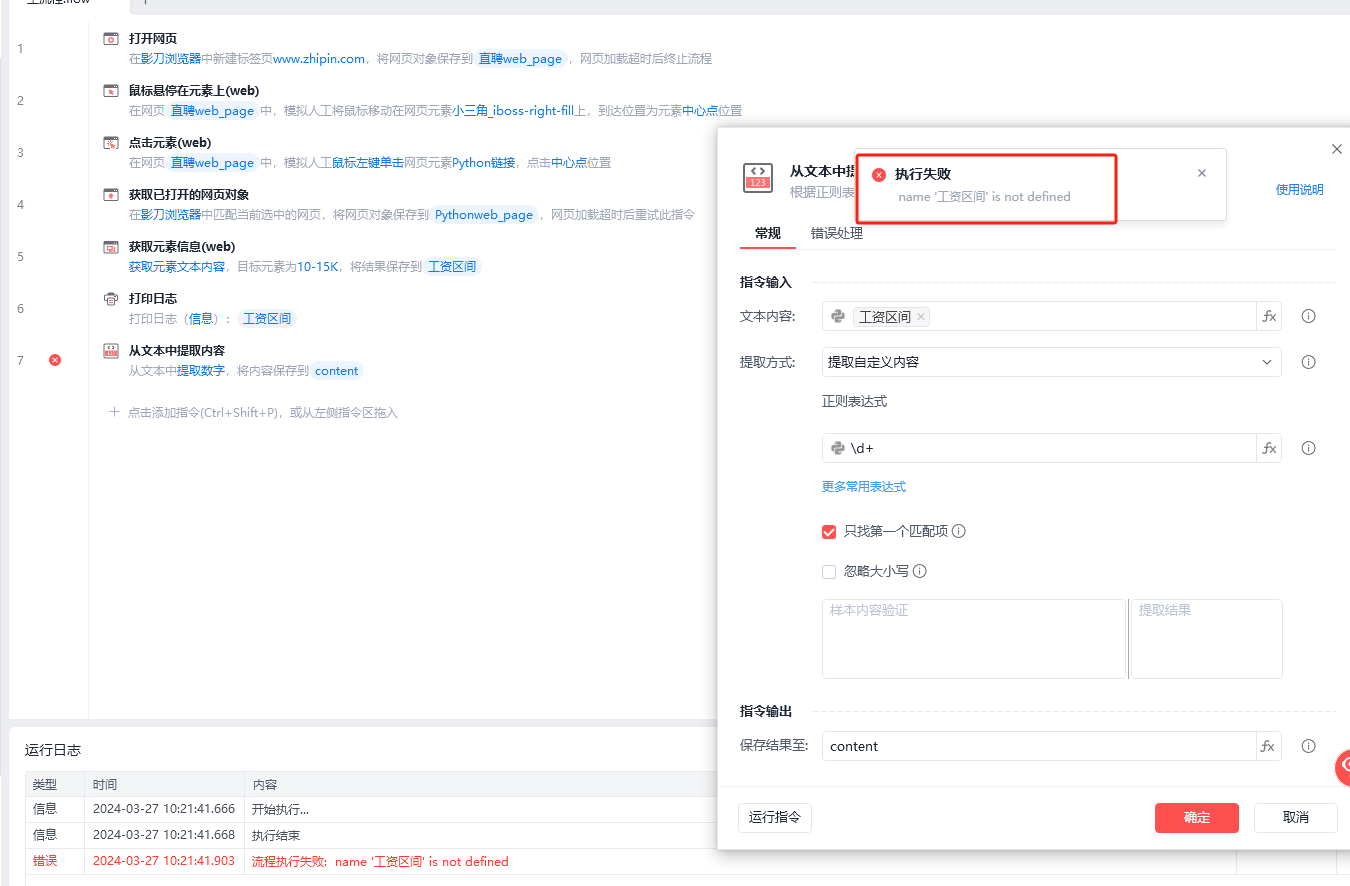Click the help icon beside 忽略大小写
Image resolution: width=1350 pixels, height=886 pixels.
coord(920,571)
